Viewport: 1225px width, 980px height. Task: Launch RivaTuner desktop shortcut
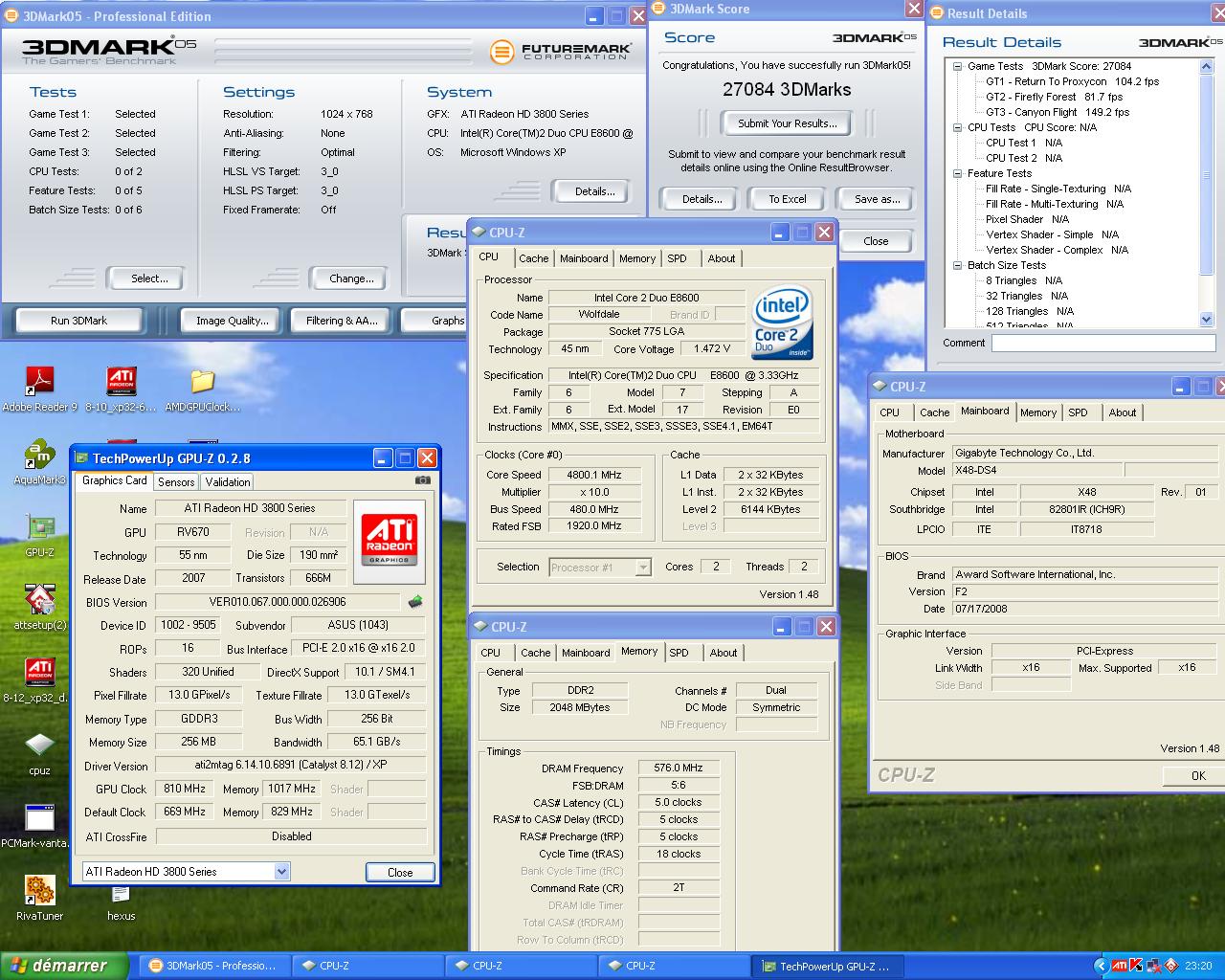pyautogui.click(x=39, y=889)
